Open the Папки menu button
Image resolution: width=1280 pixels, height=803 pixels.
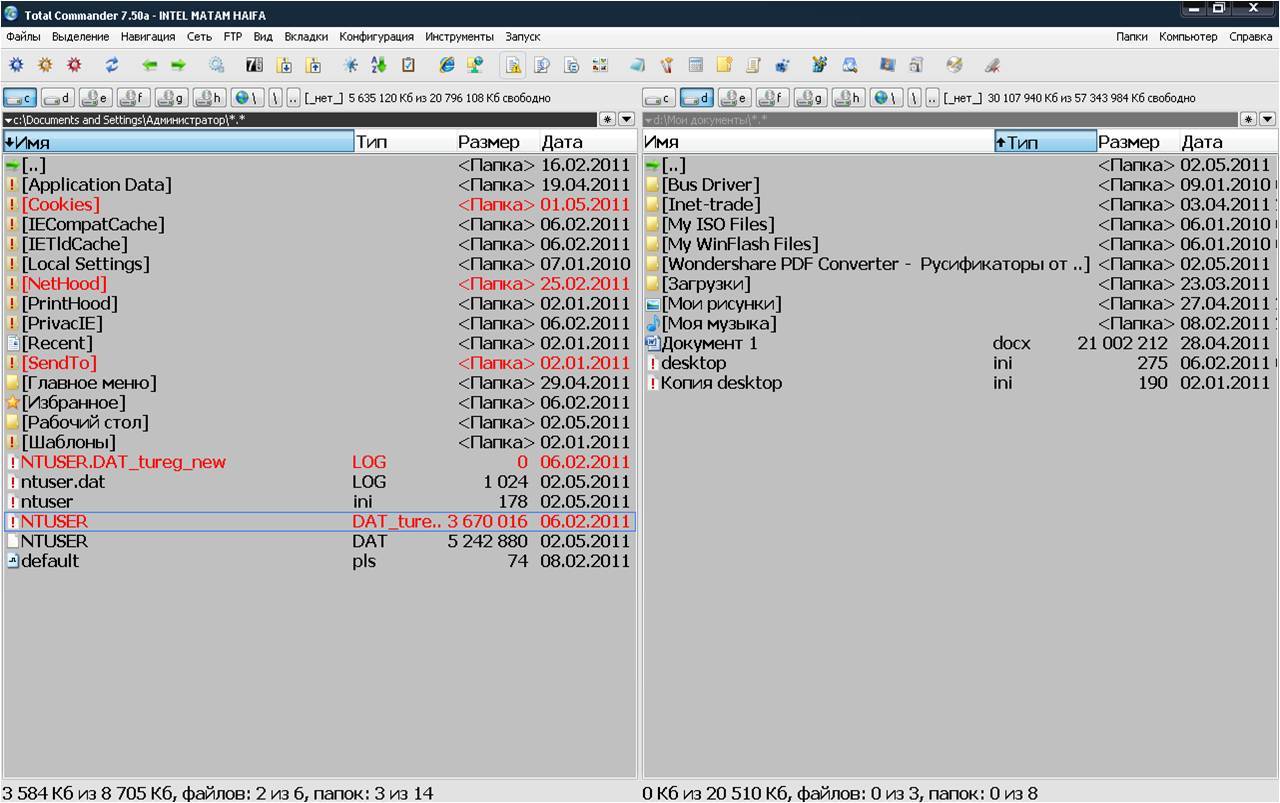click(x=1132, y=37)
